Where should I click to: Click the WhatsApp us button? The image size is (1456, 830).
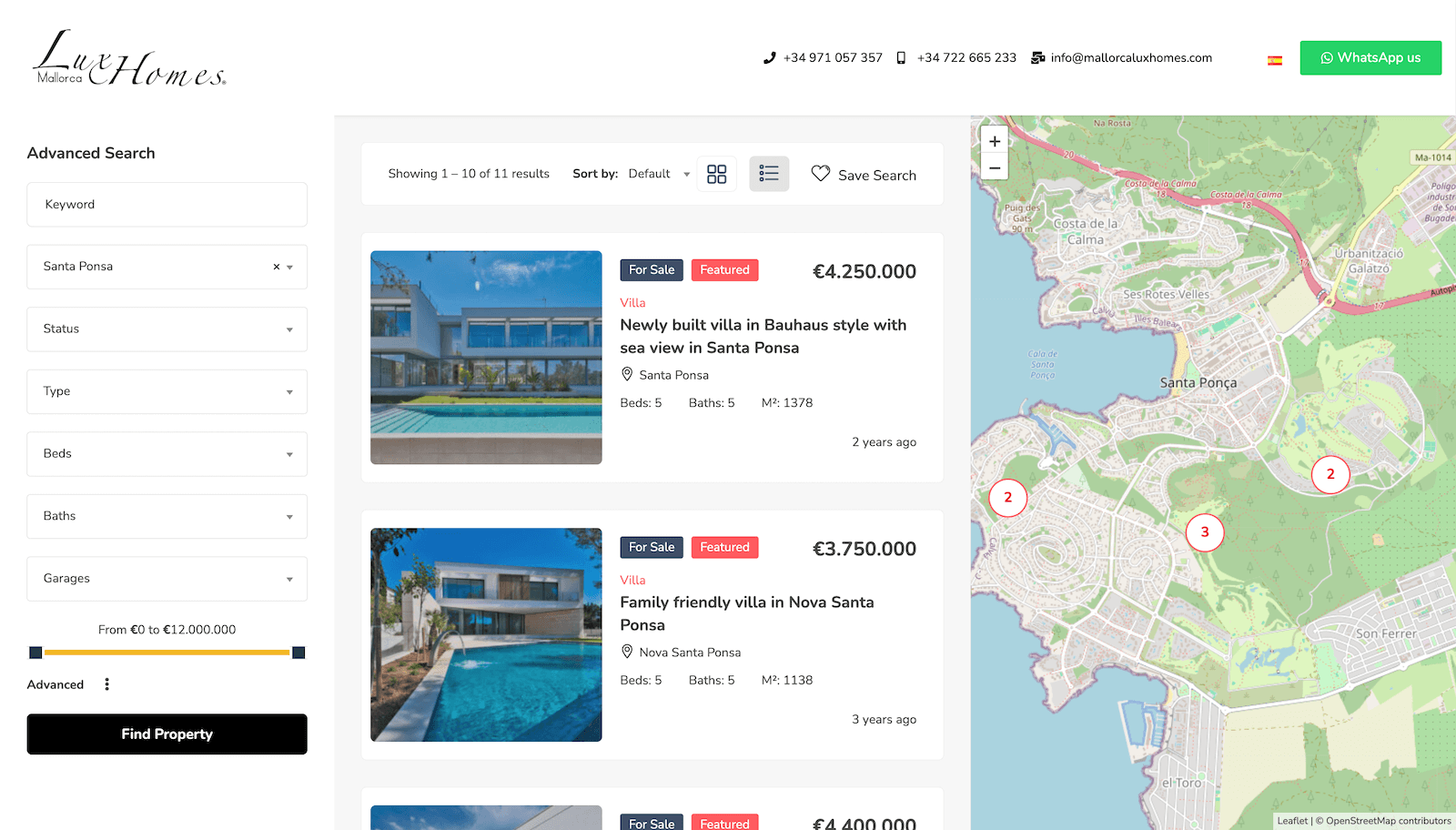1370,57
